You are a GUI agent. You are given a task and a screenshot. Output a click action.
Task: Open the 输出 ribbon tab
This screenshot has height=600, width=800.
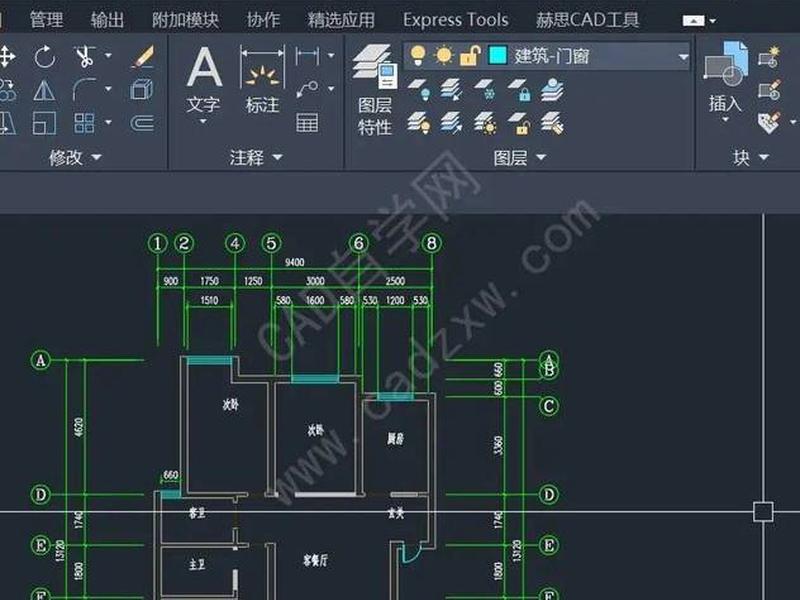(107, 20)
